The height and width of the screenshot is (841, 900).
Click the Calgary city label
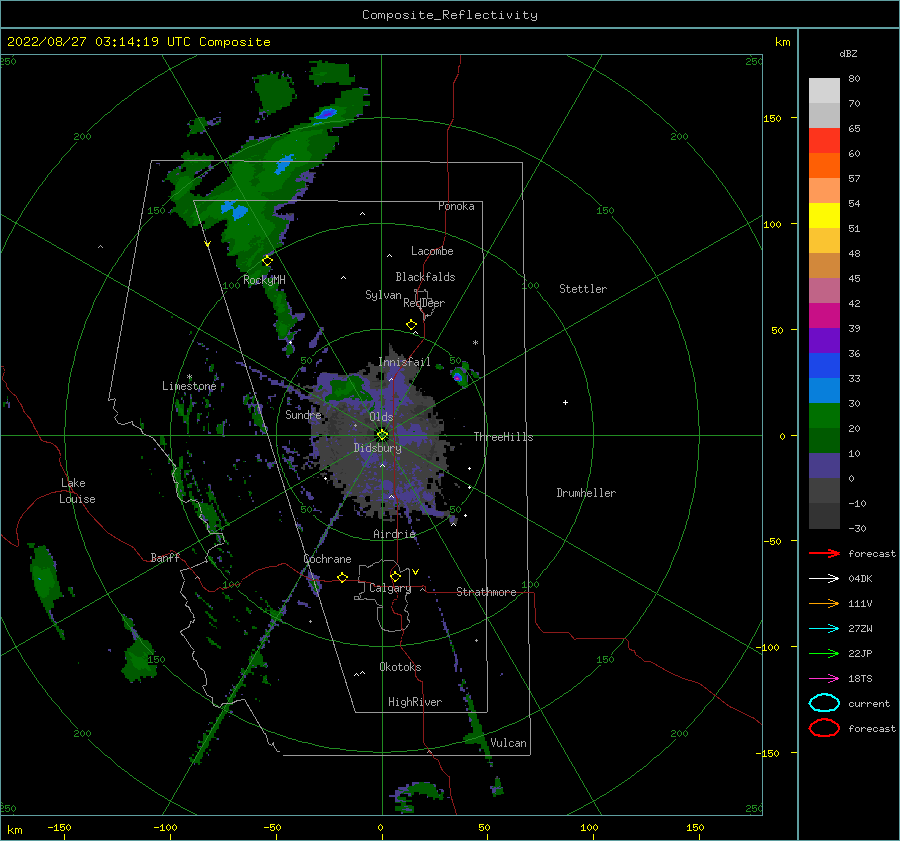pyautogui.click(x=390, y=588)
